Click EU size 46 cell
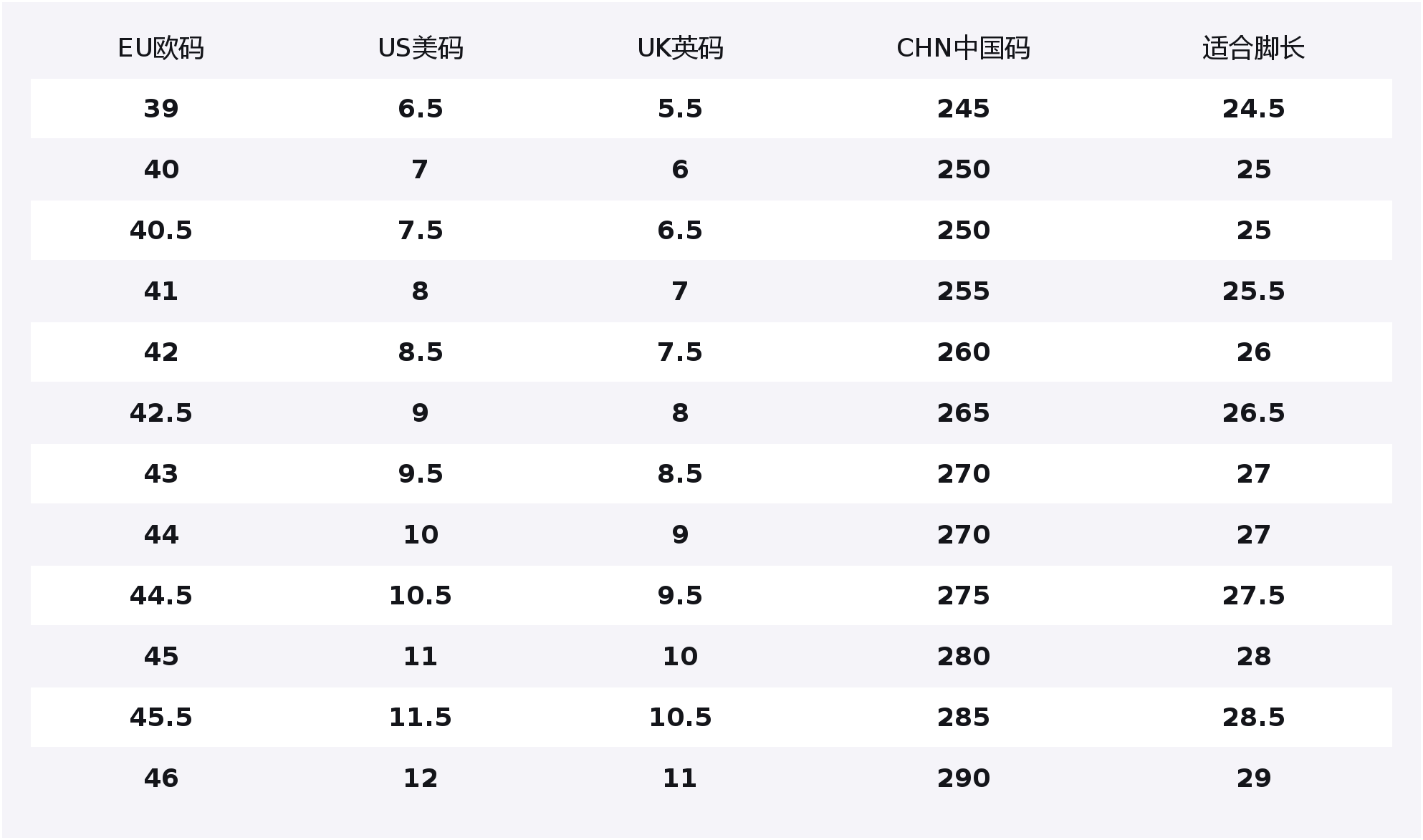1423x840 pixels. [161, 778]
